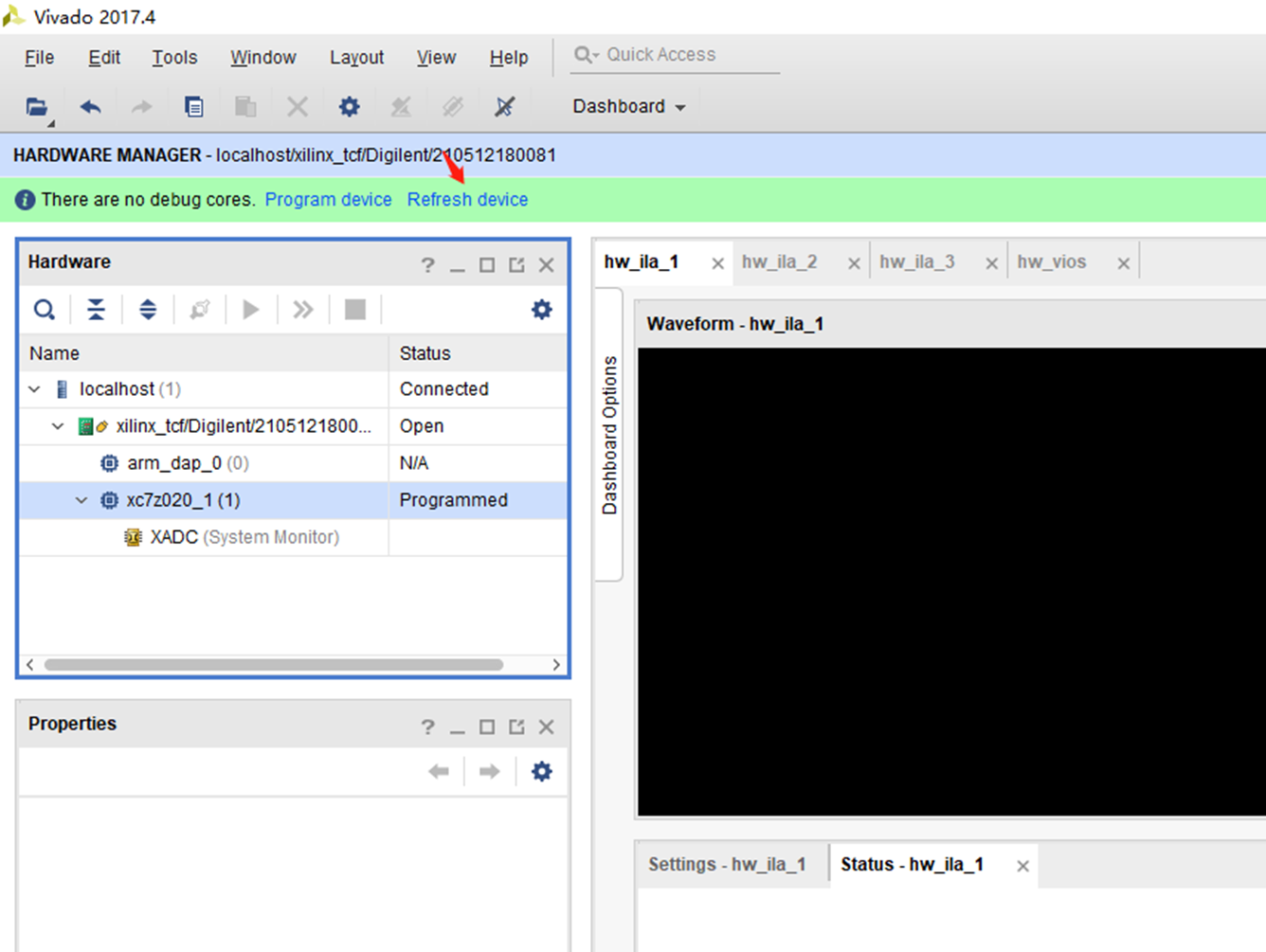Screen dimensions: 1266x952
Task: Open Properties panel settings gear
Action: 541,772
